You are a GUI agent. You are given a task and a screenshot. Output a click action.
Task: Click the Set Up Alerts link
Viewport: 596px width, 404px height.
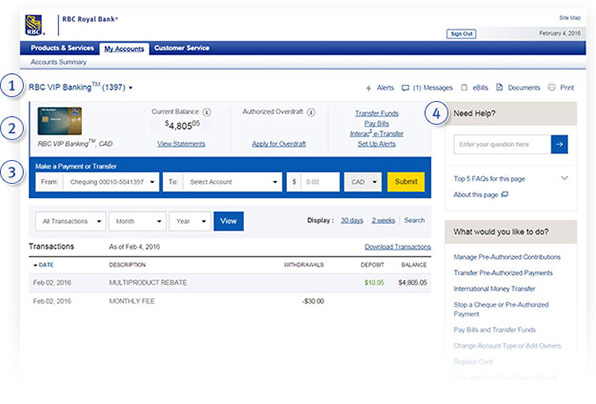pyautogui.click(x=376, y=144)
